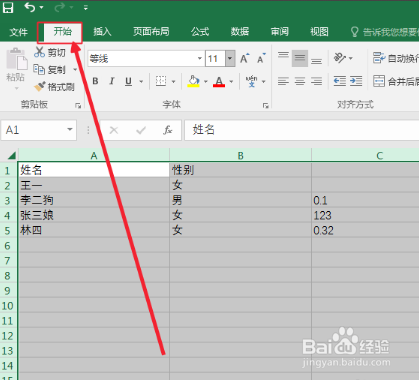Viewport: 419px width, 380px height.
Task: Click the Redo arrow icon
Action: [x=60, y=7]
